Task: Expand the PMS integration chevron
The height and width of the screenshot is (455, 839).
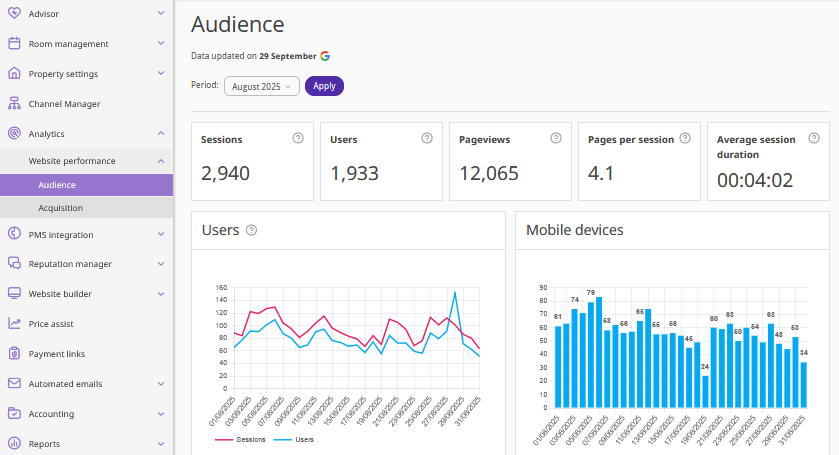Action: pyautogui.click(x=161, y=234)
